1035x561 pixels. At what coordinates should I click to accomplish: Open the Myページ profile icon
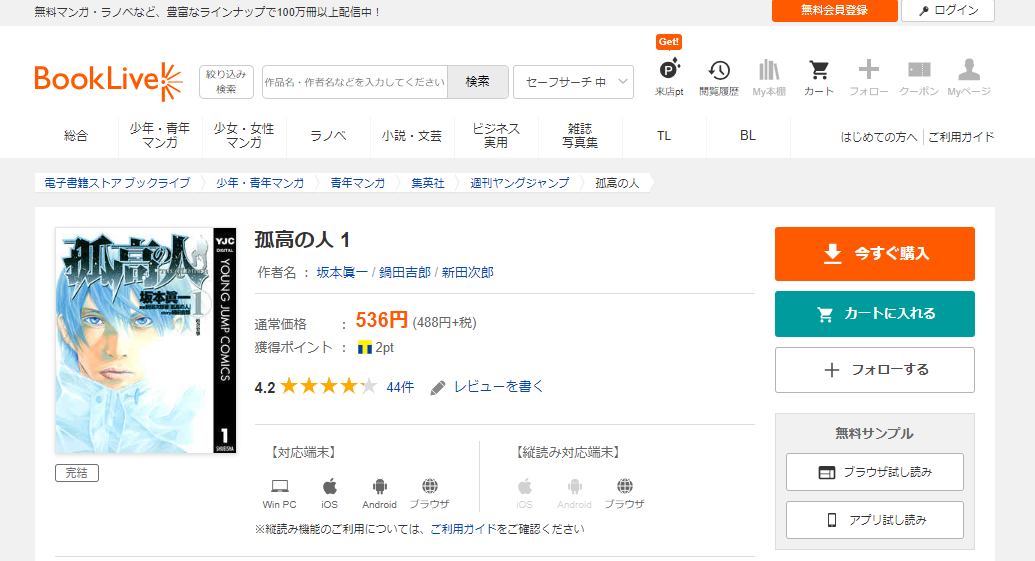pyautogui.click(x=968, y=71)
